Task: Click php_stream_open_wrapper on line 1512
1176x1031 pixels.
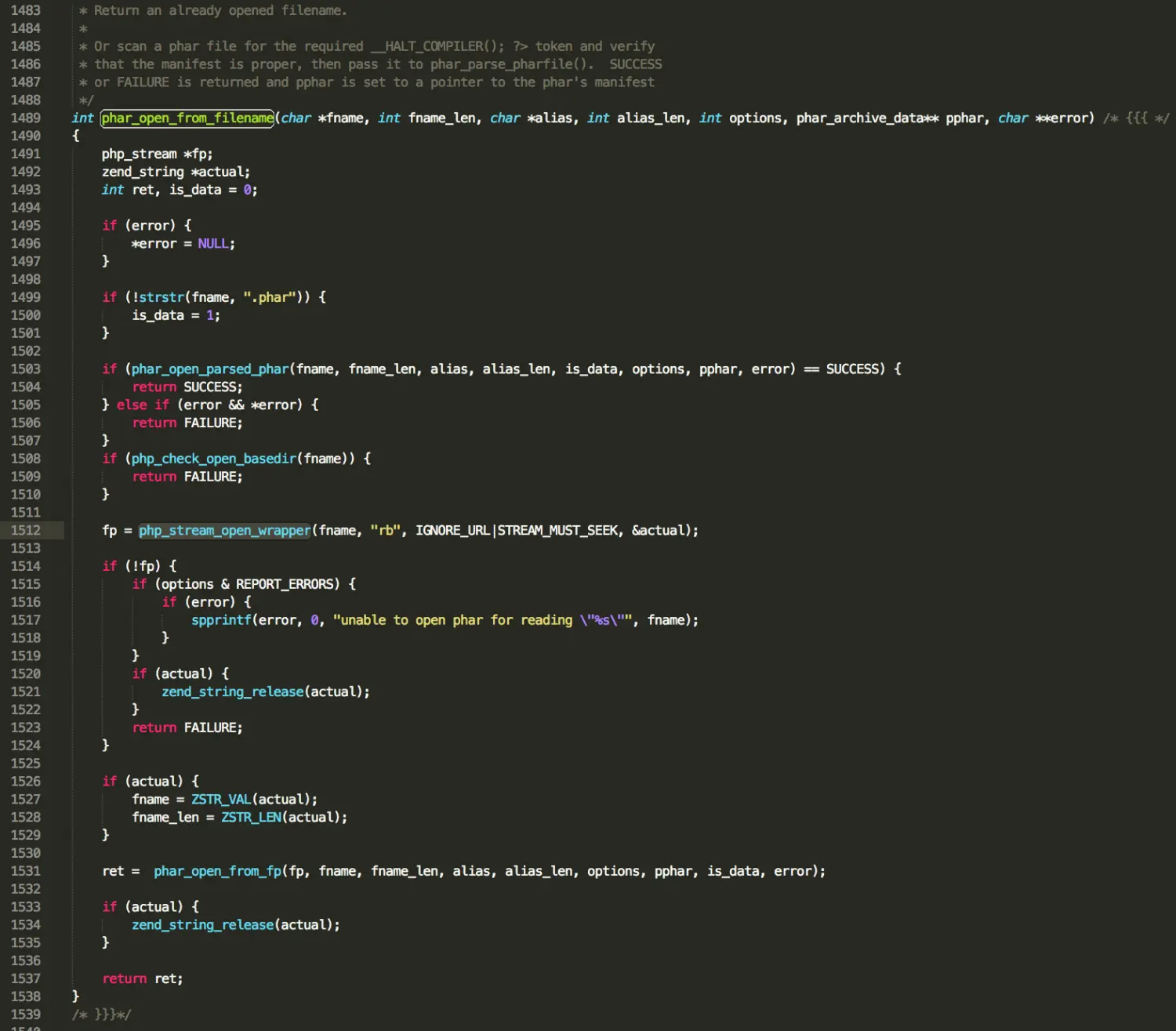Action: (x=225, y=531)
